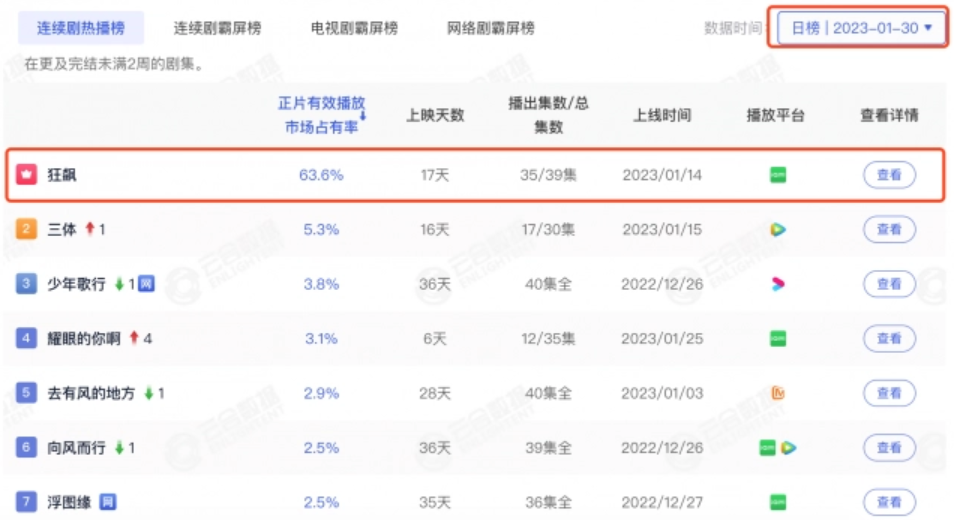The width and height of the screenshot is (954, 520).
Task: Click the rank 3 badge for 少年歌行
Action: click(26, 283)
